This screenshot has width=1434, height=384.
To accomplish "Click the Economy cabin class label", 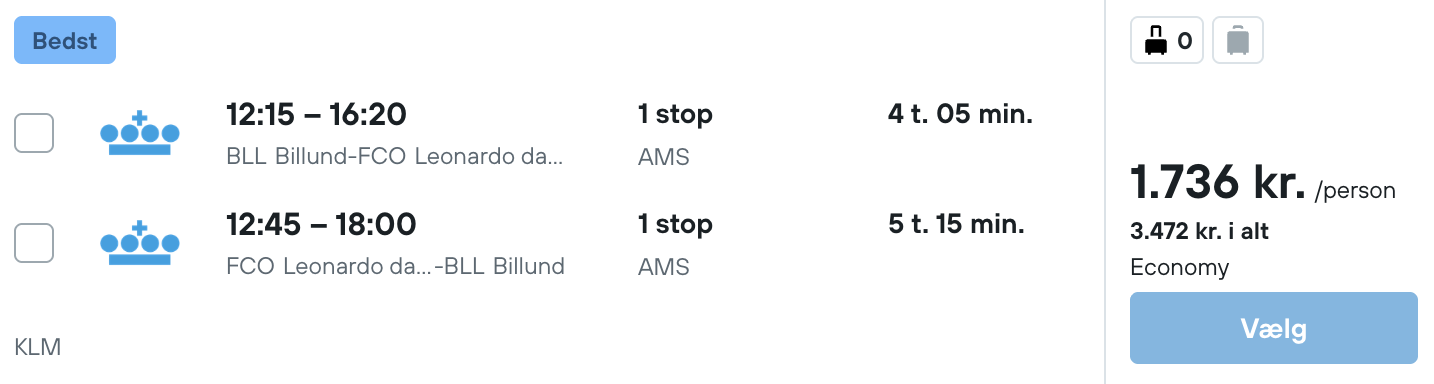I will [x=1180, y=268].
